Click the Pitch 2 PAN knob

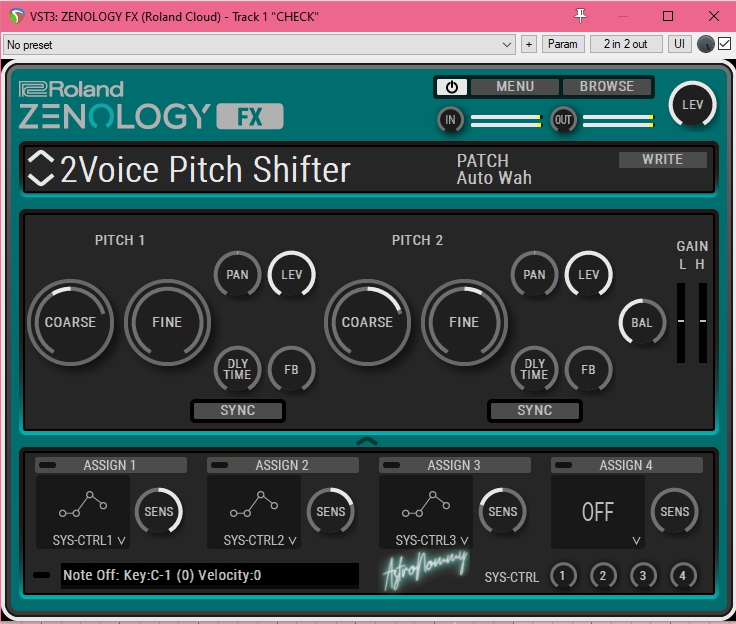534,275
